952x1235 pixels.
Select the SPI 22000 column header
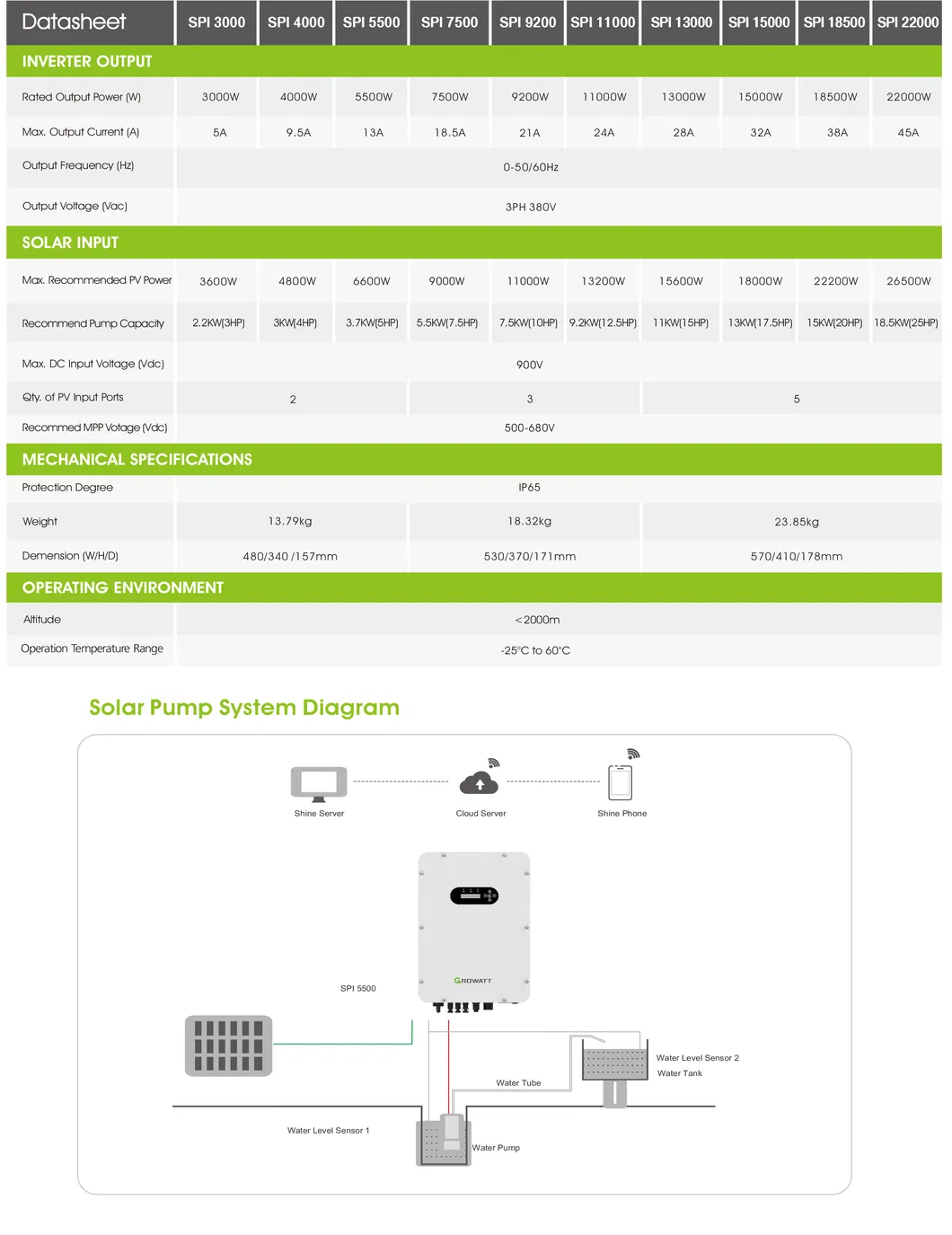[908, 22]
